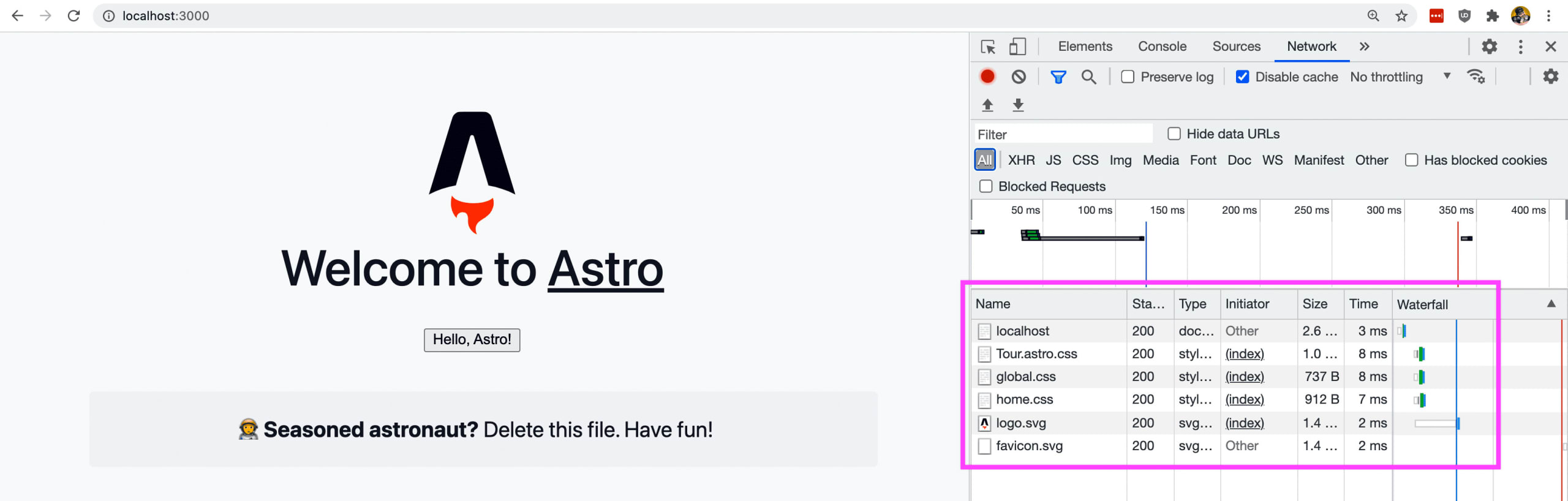Click the browser forward arrow

45,16
